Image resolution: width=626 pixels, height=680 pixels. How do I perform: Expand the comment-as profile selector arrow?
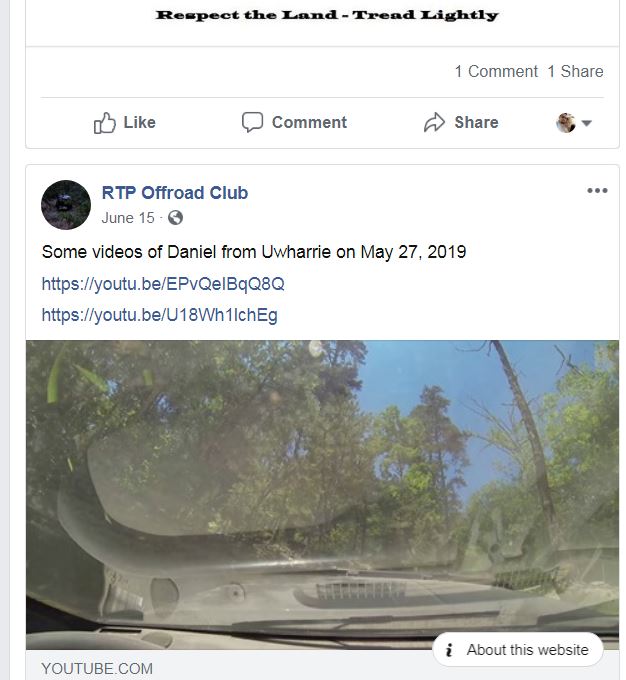(587, 123)
